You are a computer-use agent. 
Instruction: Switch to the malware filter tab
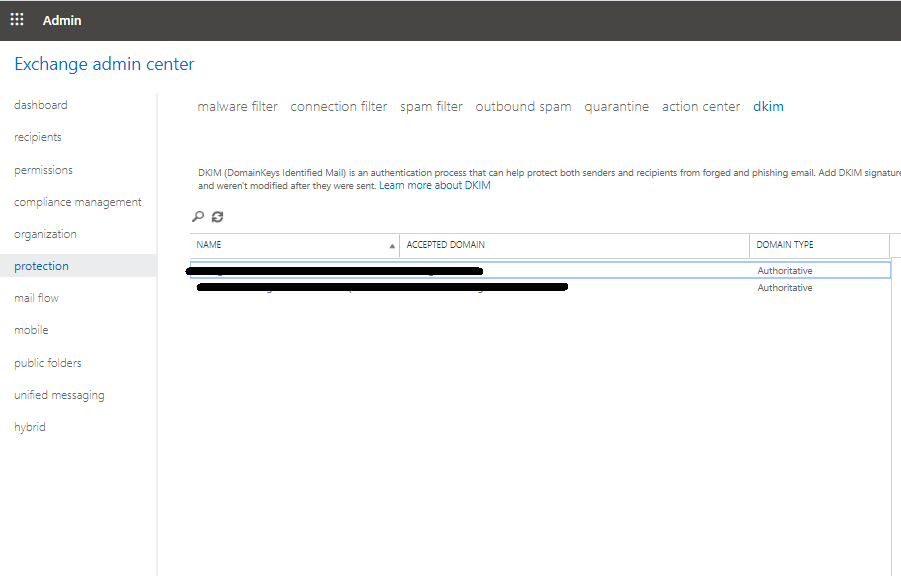(237, 106)
